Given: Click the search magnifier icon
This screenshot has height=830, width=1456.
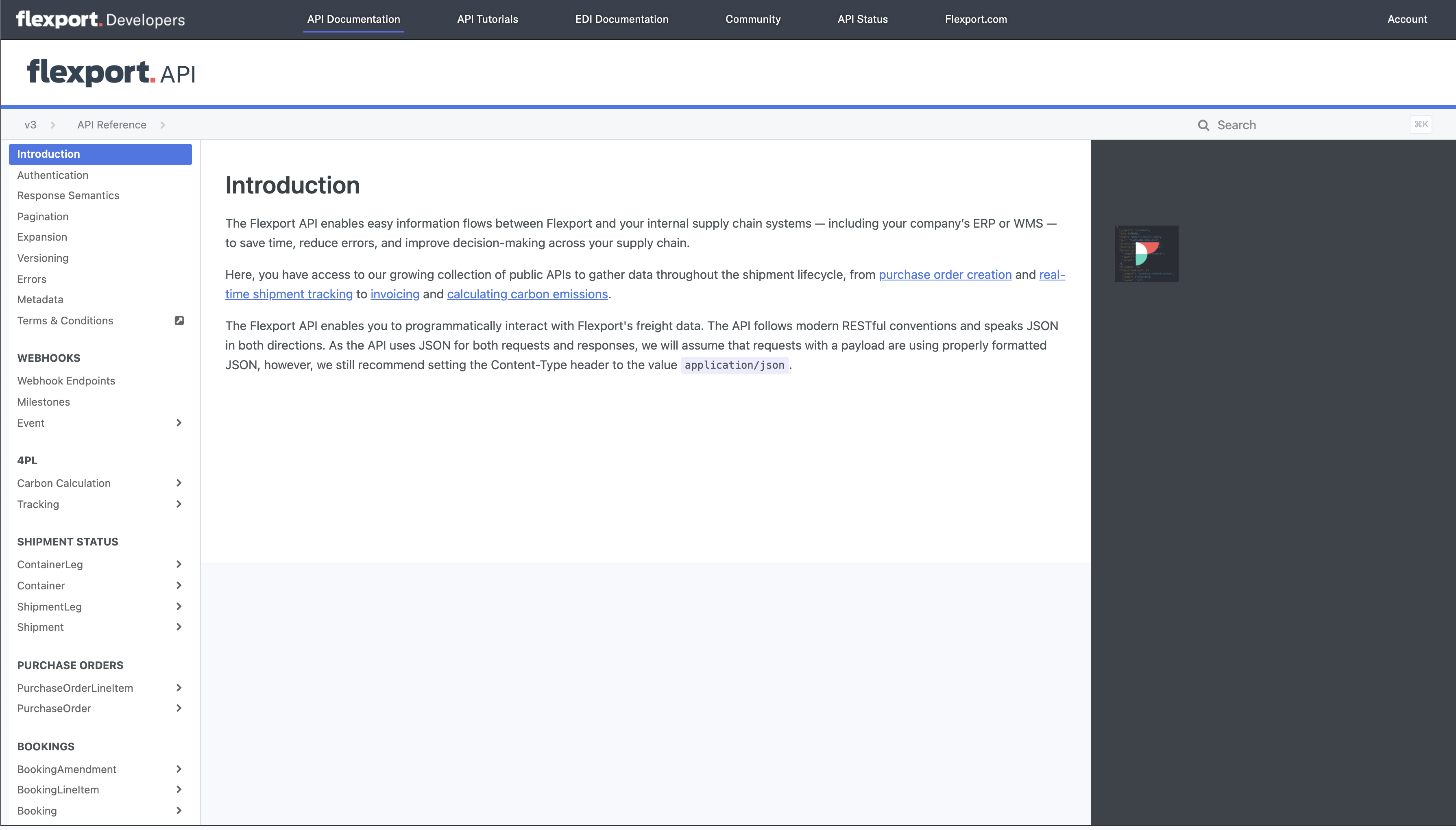Looking at the screenshot, I should tap(1203, 126).
